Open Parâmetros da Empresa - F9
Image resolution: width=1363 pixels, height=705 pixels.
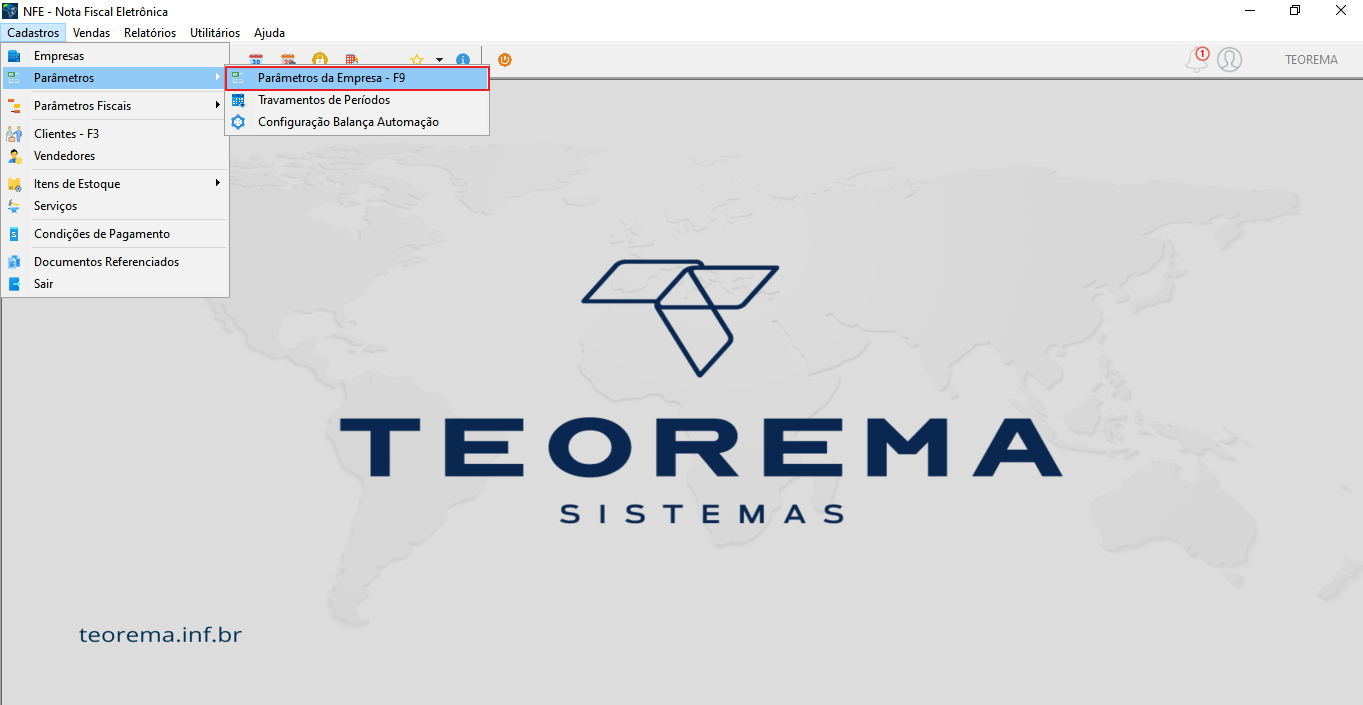tap(357, 78)
